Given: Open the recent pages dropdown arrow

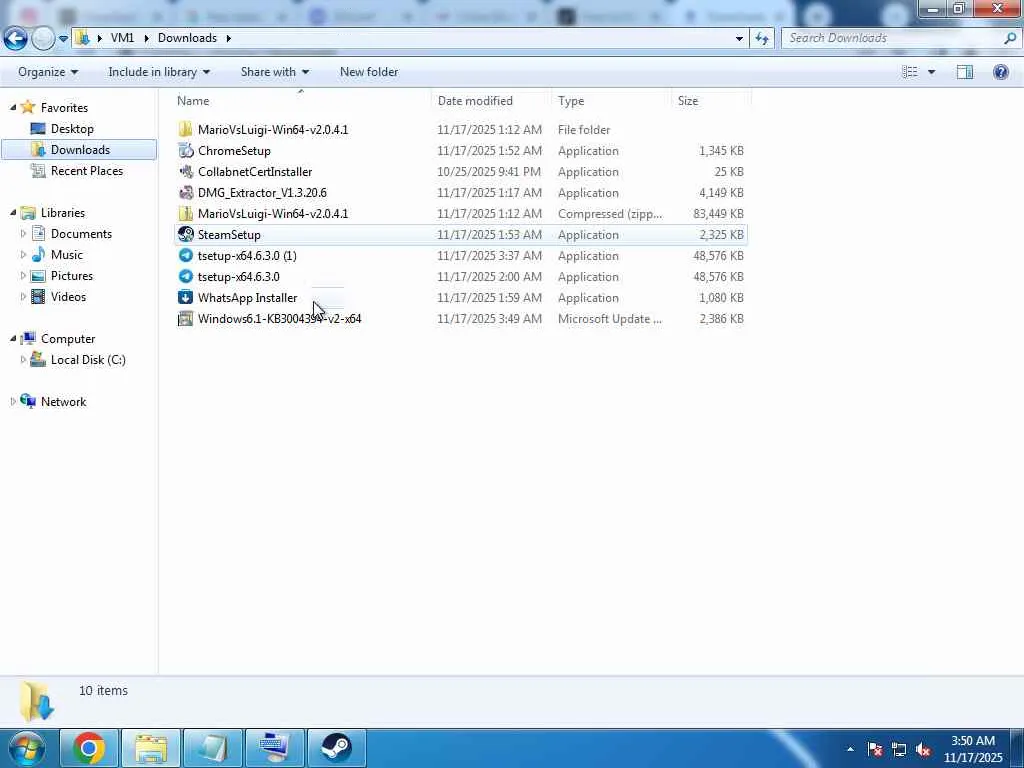Looking at the screenshot, I should click(63, 39).
